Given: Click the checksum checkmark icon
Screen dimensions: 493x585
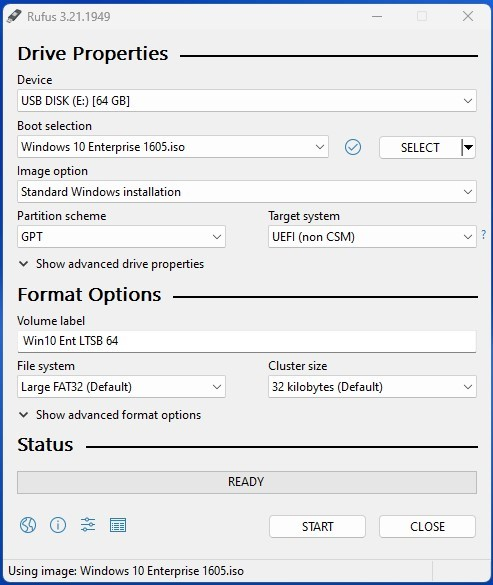Looking at the screenshot, I should pyautogui.click(x=353, y=147).
